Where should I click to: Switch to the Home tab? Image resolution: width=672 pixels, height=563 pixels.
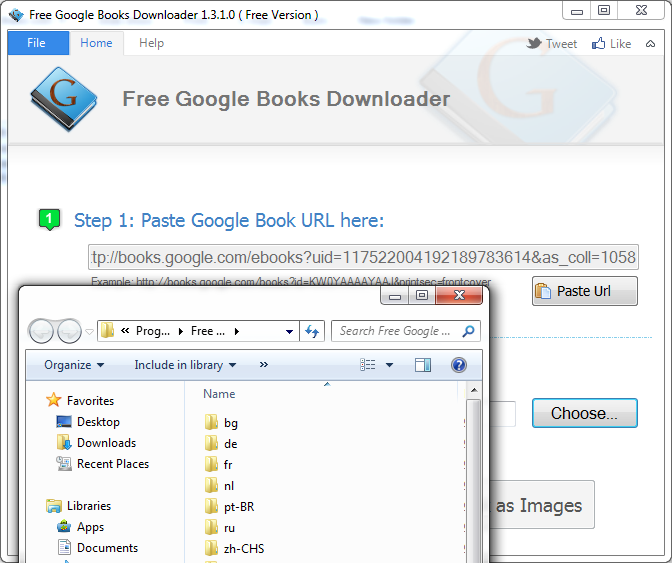click(96, 43)
